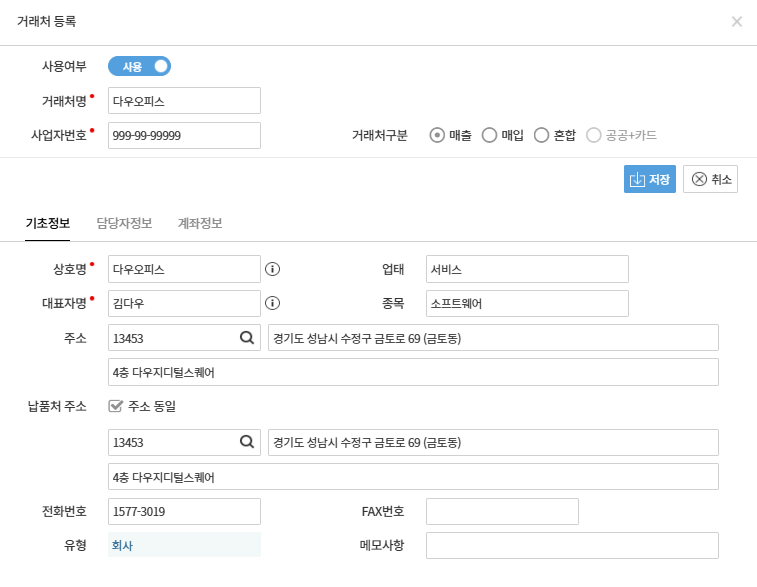757x587 pixels.
Task: Close the 거래처 등록 dialog with X
Action: coord(737,21)
